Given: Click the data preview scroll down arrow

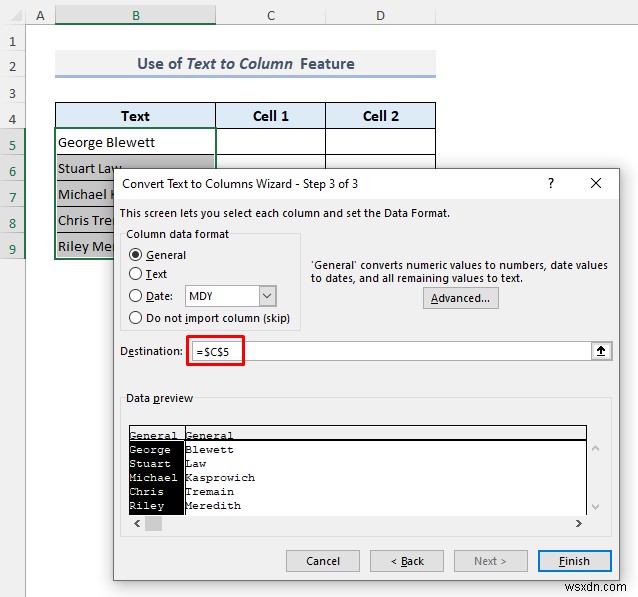Looking at the screenshot, I should point(596,507).
